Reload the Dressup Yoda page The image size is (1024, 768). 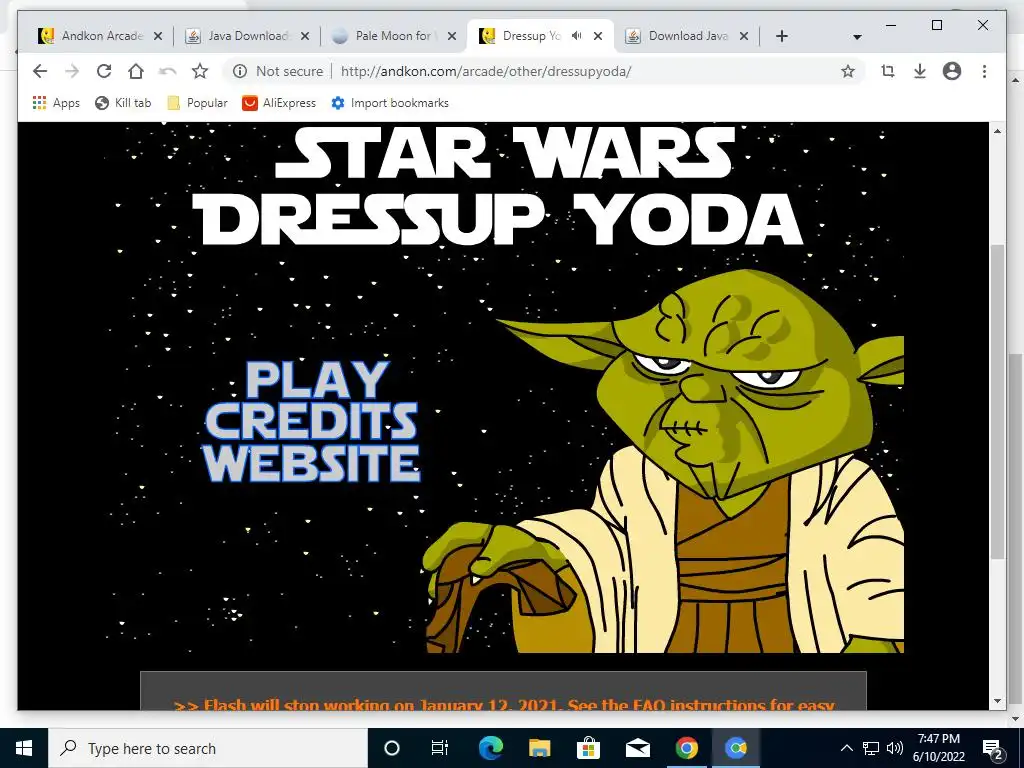click(104, 71)
